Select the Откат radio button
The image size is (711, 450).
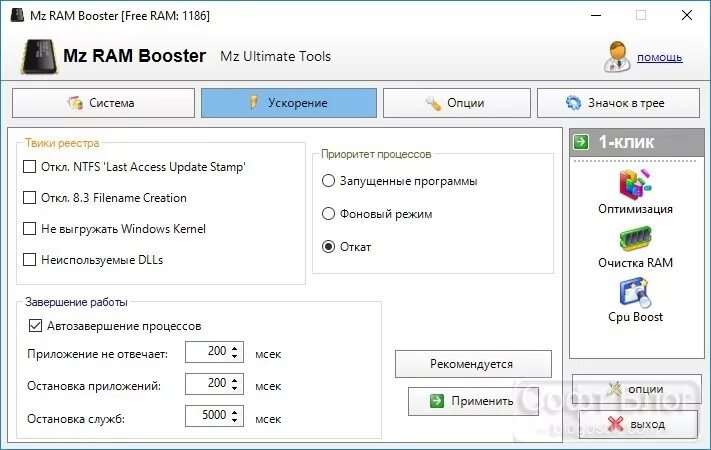coord(328,247)
